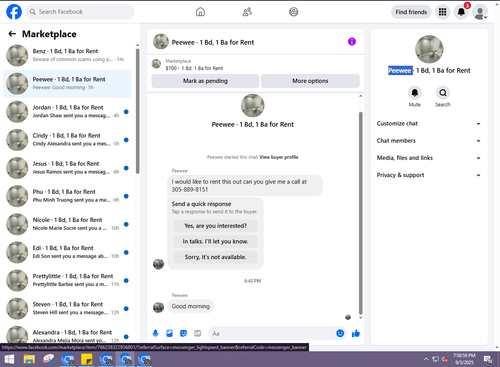Open the Home feed icon

[200, 12]
